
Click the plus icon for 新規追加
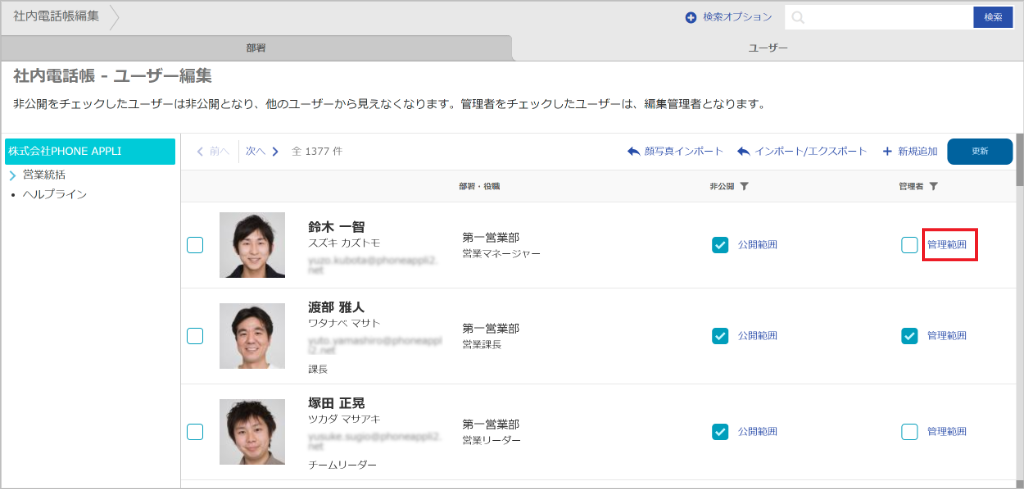point(886,151)
